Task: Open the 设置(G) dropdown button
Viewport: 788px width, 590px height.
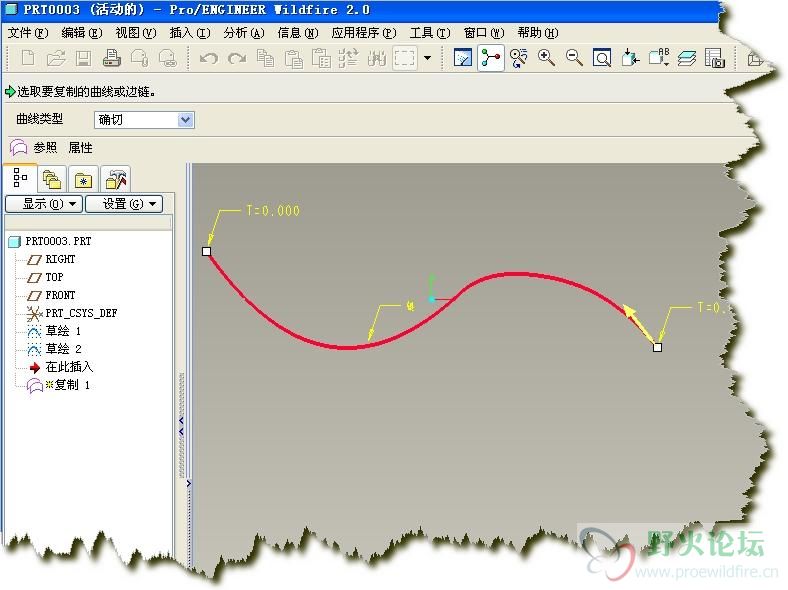Action: coord(124,204)
